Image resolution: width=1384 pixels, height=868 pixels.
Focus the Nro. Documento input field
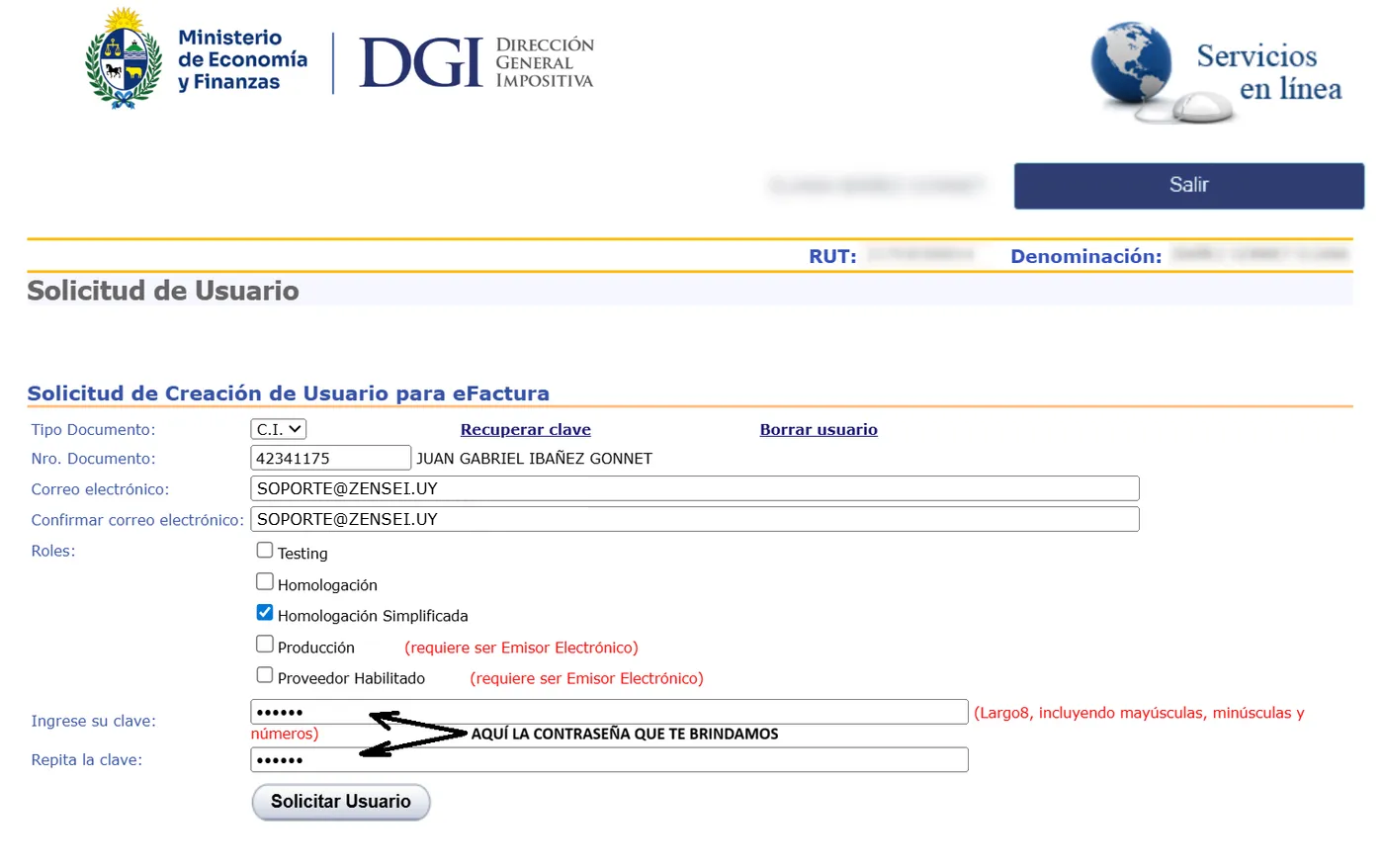click(x=331, y=458)
